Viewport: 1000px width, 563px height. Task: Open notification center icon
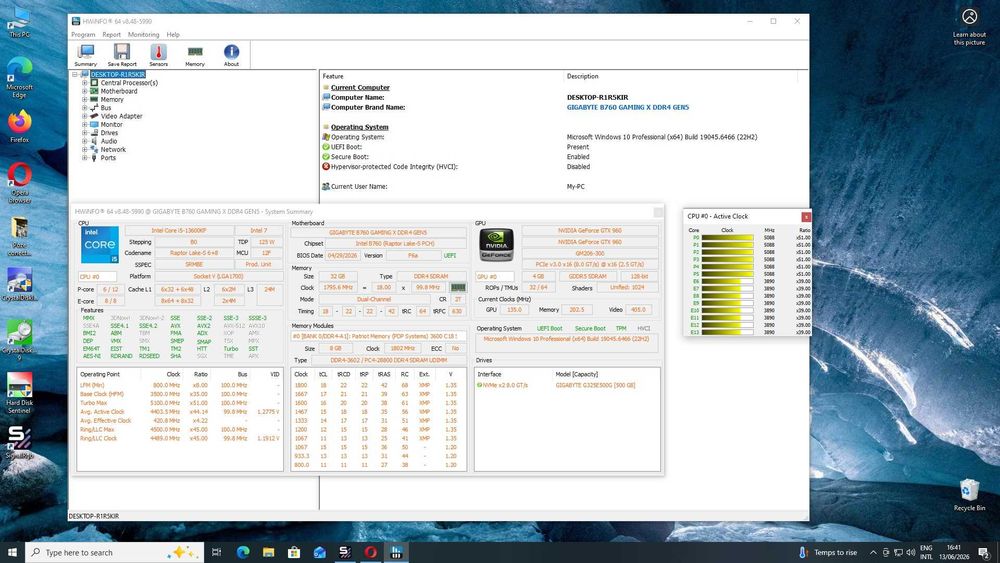(984, 552)
